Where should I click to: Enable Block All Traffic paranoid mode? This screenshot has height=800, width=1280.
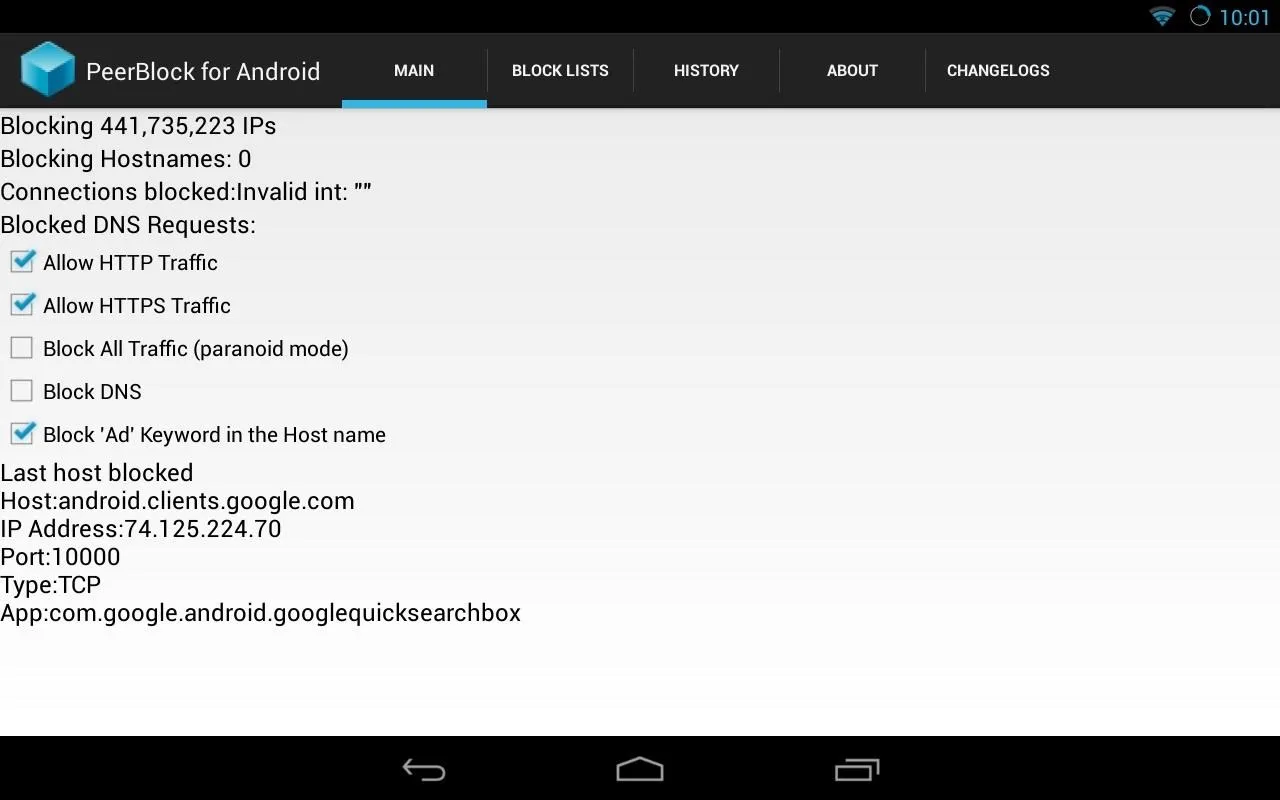tap(22, 348)
